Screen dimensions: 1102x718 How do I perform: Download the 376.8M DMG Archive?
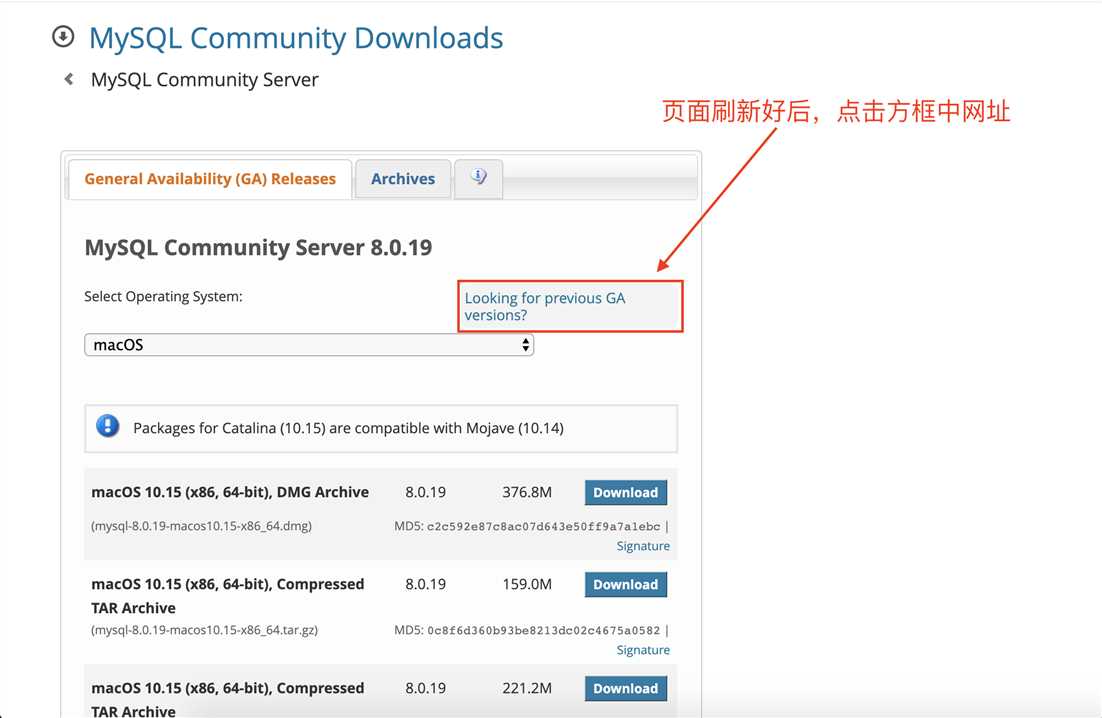coord(625,492)
